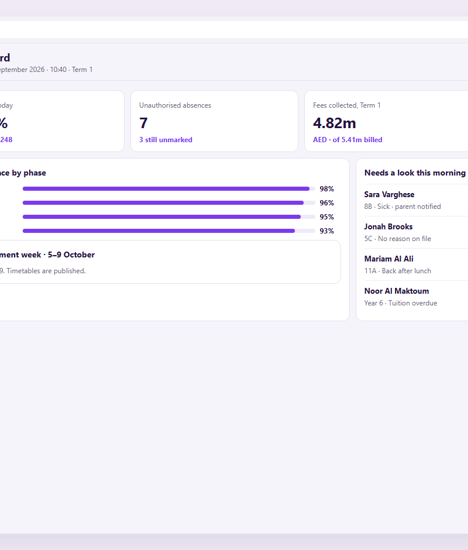Click the 93% label
Image resolution: width=468 pixels, height=550 pixels.
(326, 231)
